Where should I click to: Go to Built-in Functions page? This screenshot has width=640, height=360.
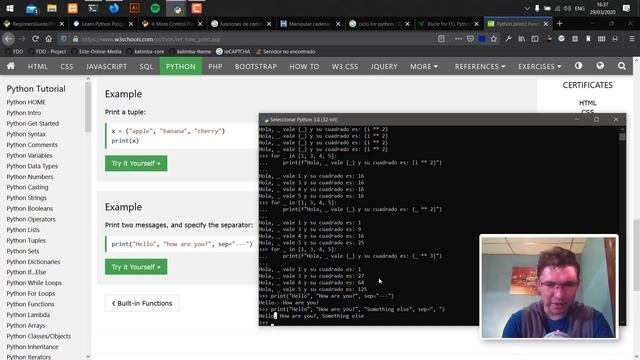[x=142, y=303]
